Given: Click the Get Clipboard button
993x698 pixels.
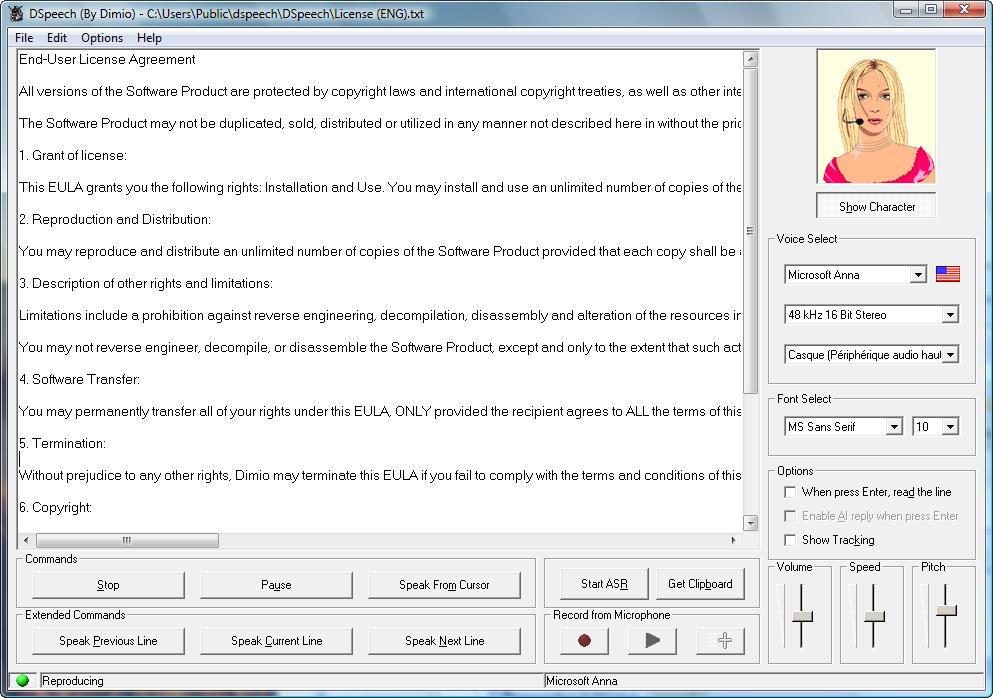Looking at the screenshot, I should pos(700,584).
